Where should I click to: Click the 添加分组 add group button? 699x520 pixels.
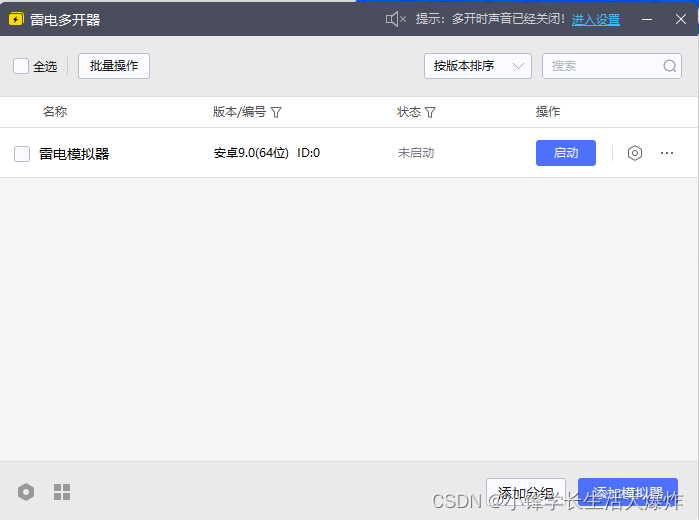point(526,492)
